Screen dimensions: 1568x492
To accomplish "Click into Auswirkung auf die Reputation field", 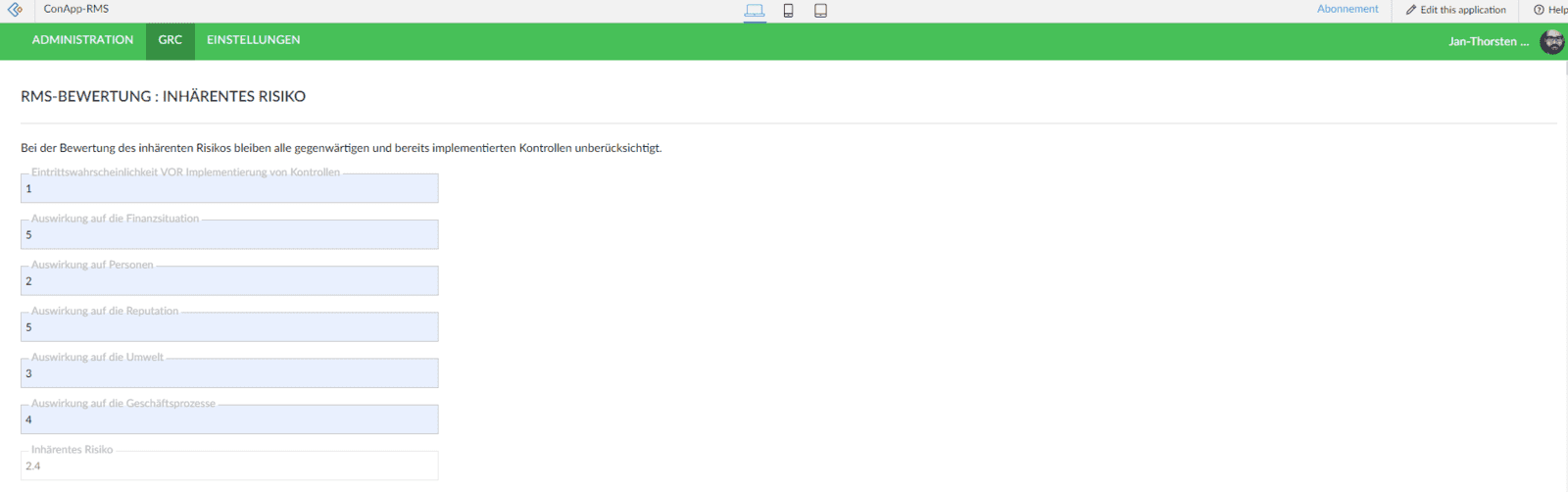I will click(229, 327).
